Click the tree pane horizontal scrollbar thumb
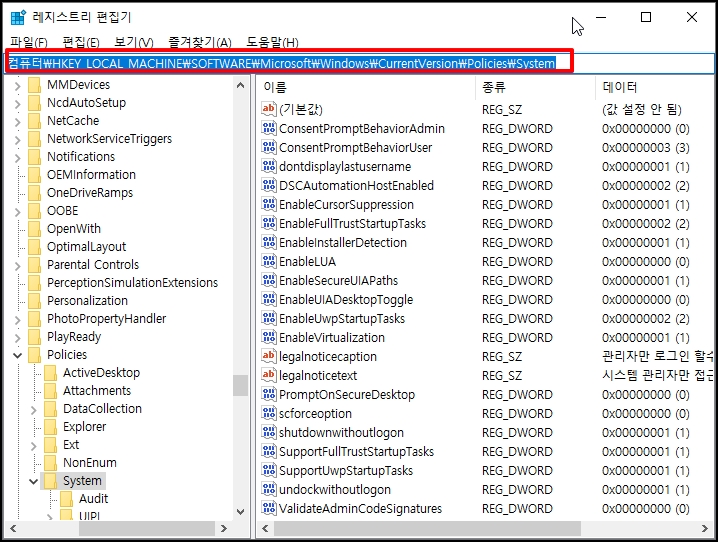 pyautogui.click(x=147, y=528)
